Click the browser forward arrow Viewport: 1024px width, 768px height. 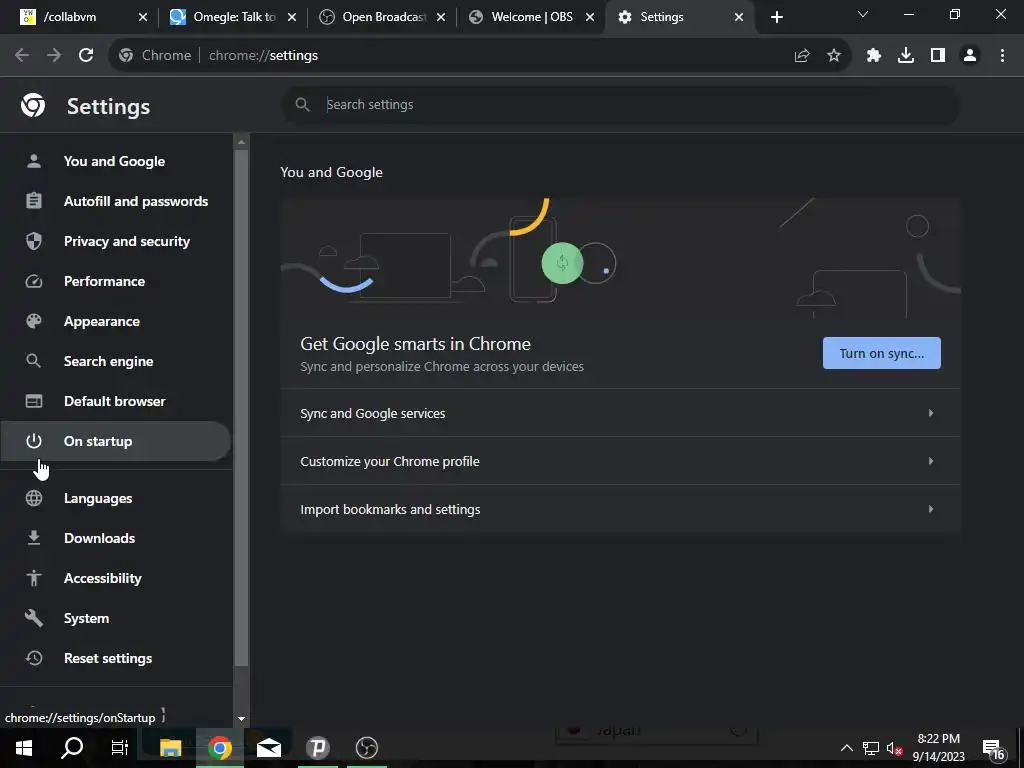54,56
